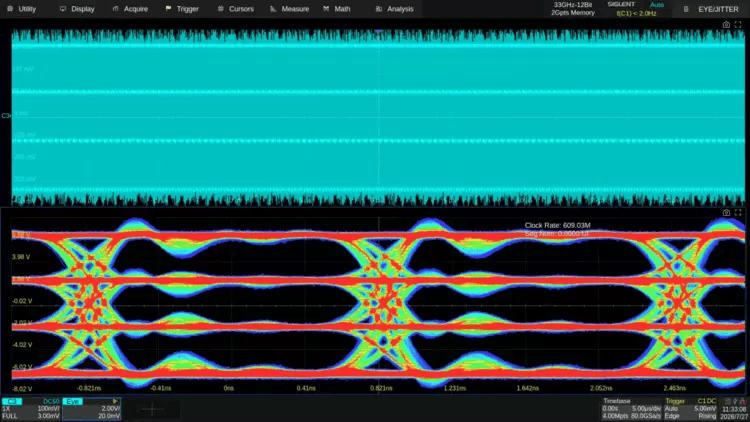Click the 100mV/ scale of C3
Image resolution: width=750 pixels, height=422 pixels.
(x=49, y=409)
